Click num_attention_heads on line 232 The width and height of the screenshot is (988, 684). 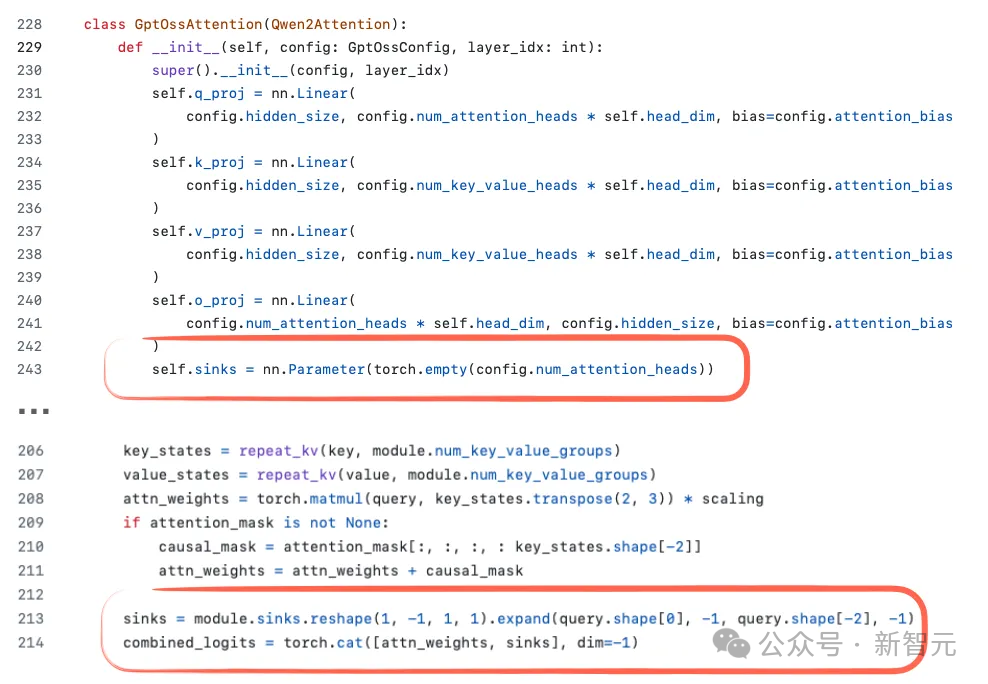tap(497, 117)
